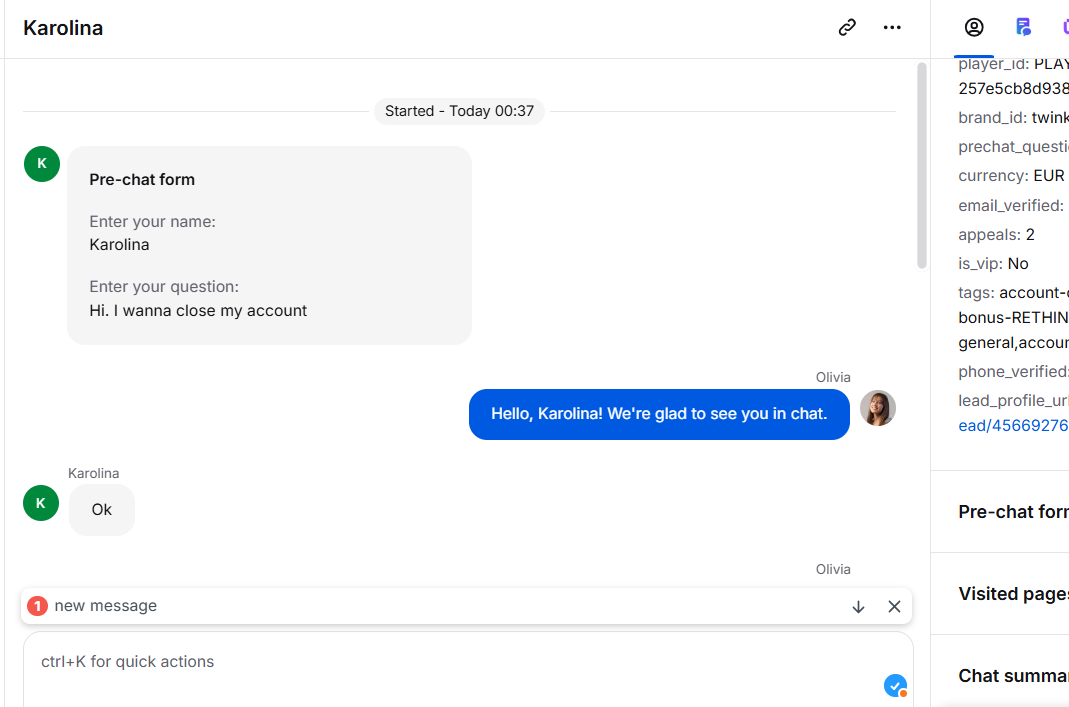Click the blue checkmark icon in message box
The image size is (1069, 707).
[x=895, y=685]
